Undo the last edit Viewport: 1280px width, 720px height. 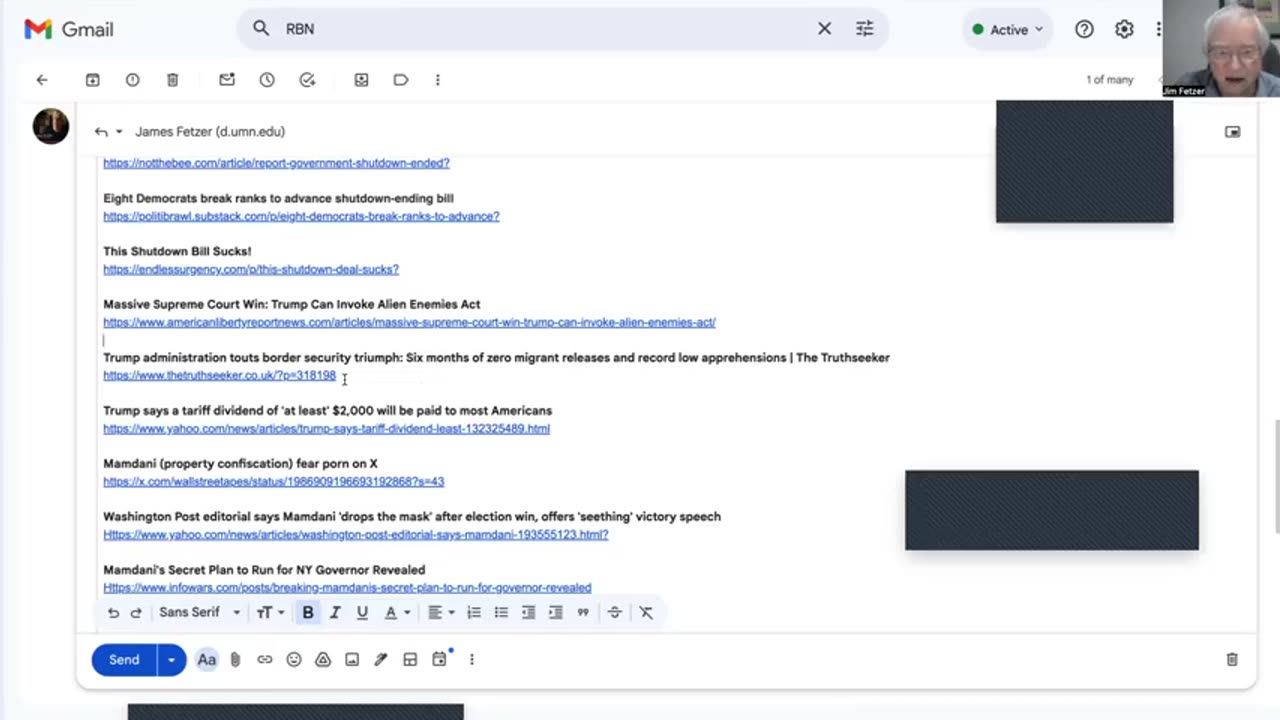click(x=113, y=613)
